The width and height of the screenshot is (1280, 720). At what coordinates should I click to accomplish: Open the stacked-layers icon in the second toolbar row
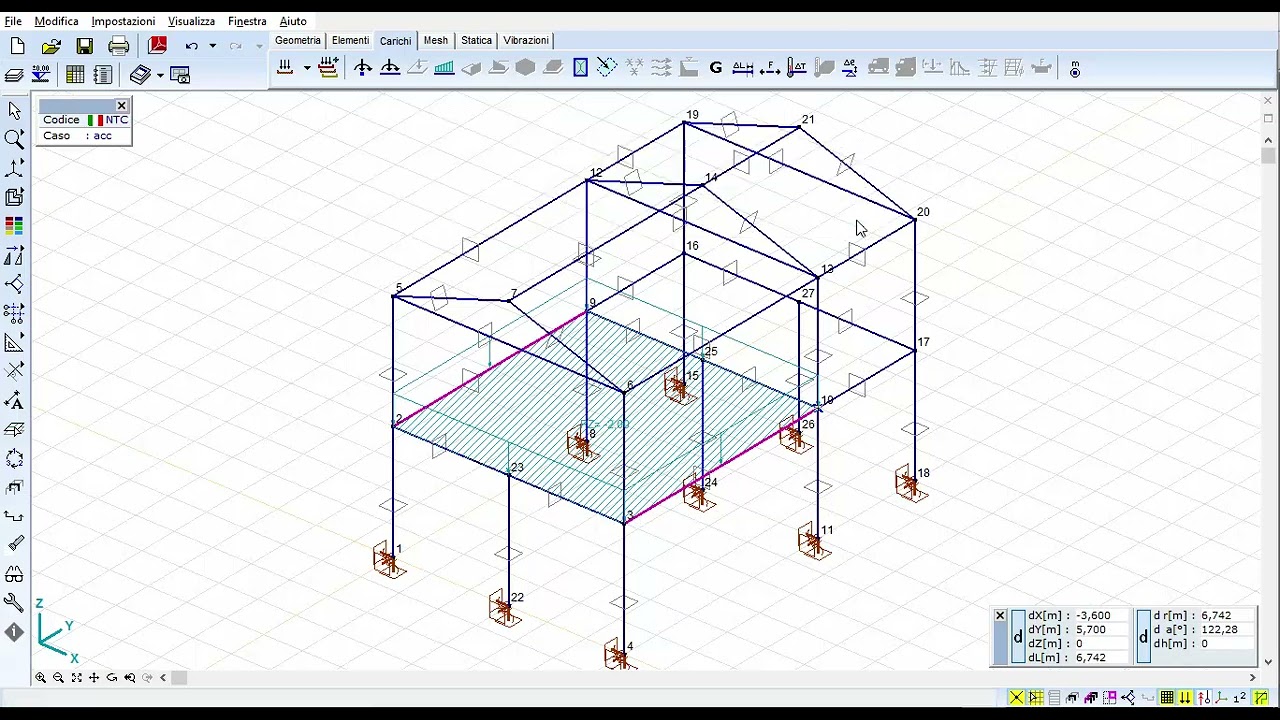(14, 75)
